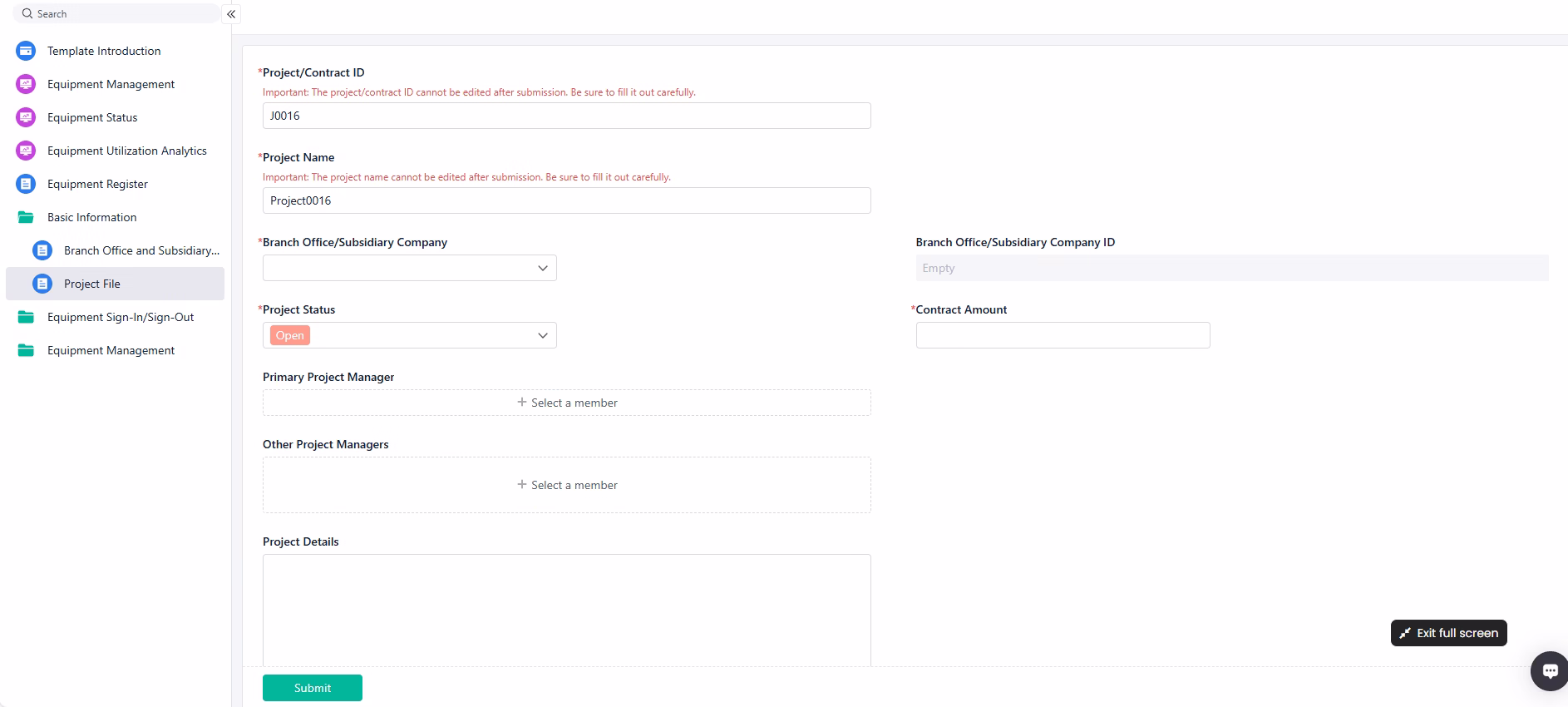The image size is (1568, 707).
Task: Add a member to Other Project Managers
Action: [x=566, y=485]
